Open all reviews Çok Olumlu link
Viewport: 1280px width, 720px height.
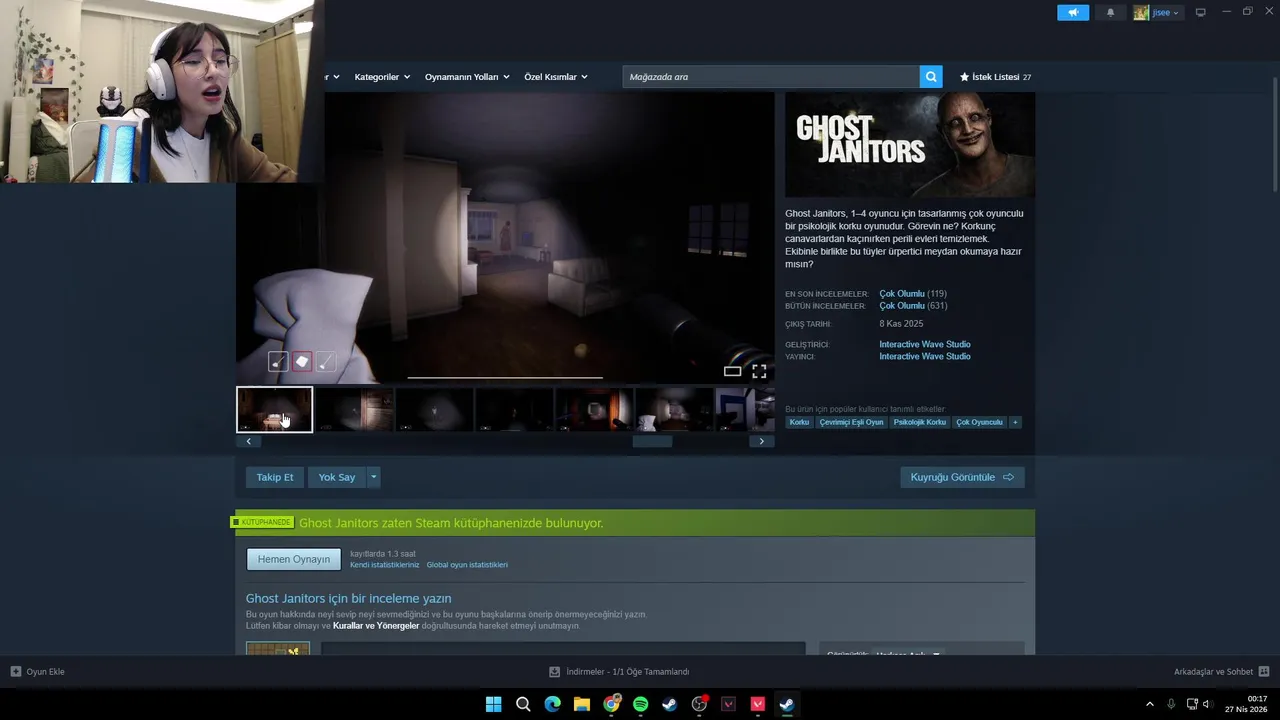pos(902,306)
